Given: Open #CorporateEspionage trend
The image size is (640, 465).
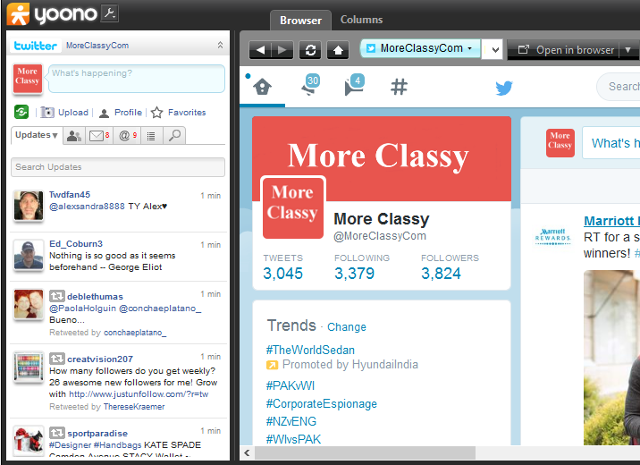Looking at the screenshot, I should point(321,404).
